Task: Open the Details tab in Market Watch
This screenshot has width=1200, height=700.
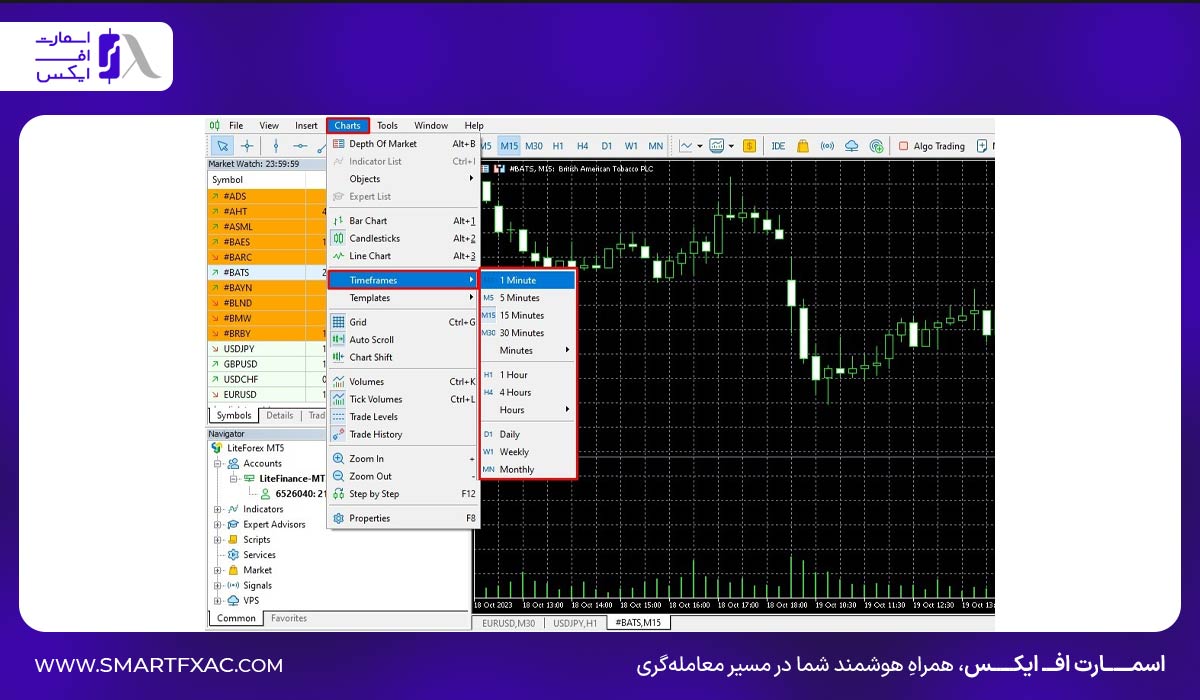Action: pos(280,415)
